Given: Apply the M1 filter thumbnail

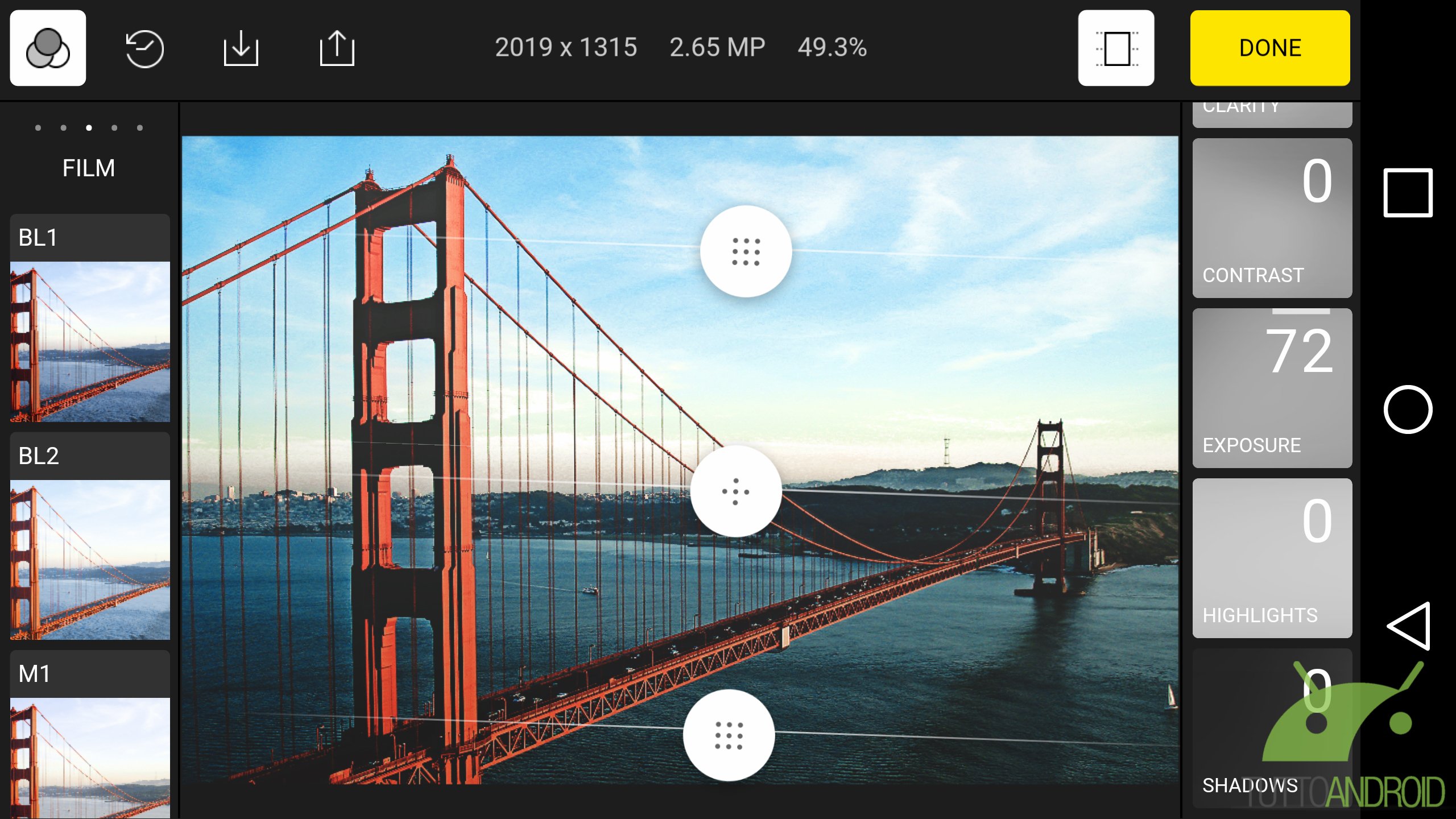Looking at the screenshot, I should [x=90, y=758].
